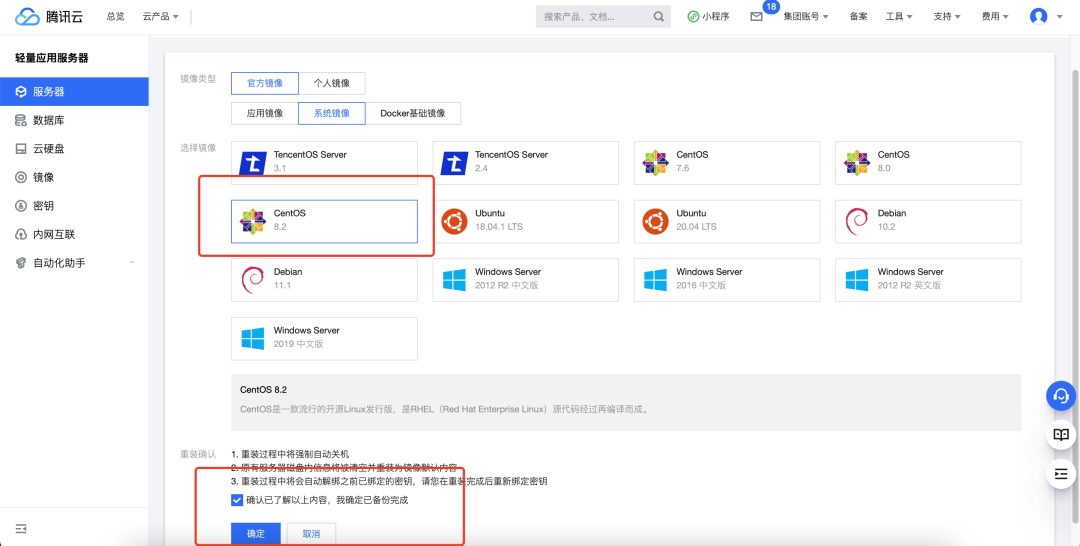The image size is (1080, 546).
Task: Open 内网互联 in sidebar
Action: click(x=74, y=235)
